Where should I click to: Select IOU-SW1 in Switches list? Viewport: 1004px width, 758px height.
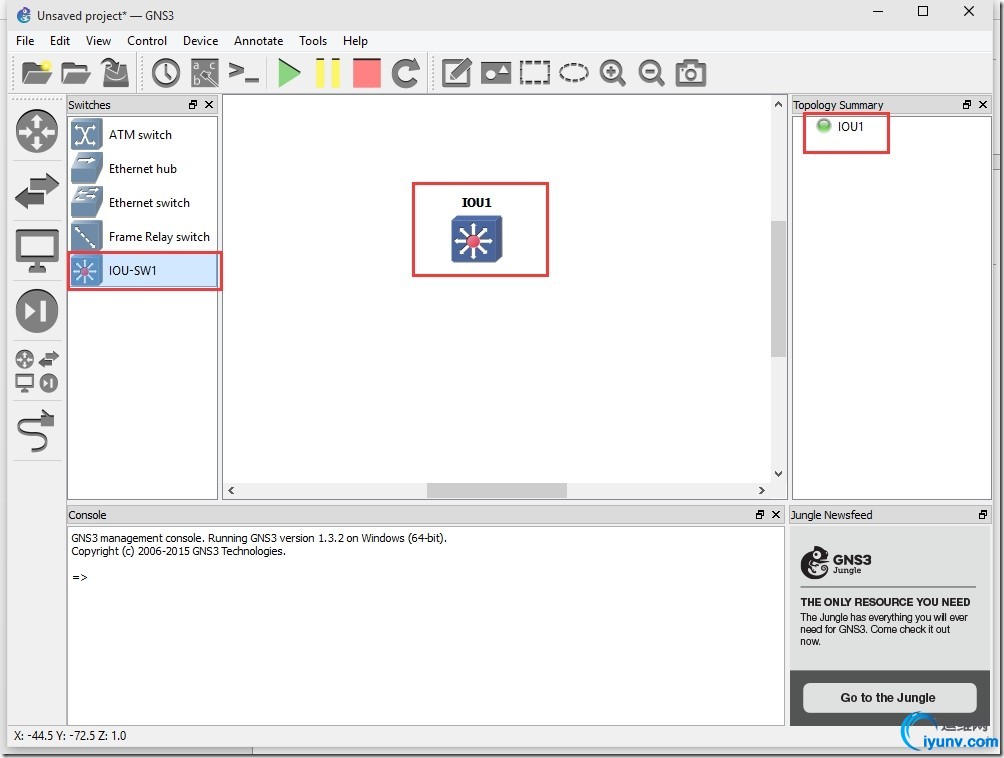143,270
